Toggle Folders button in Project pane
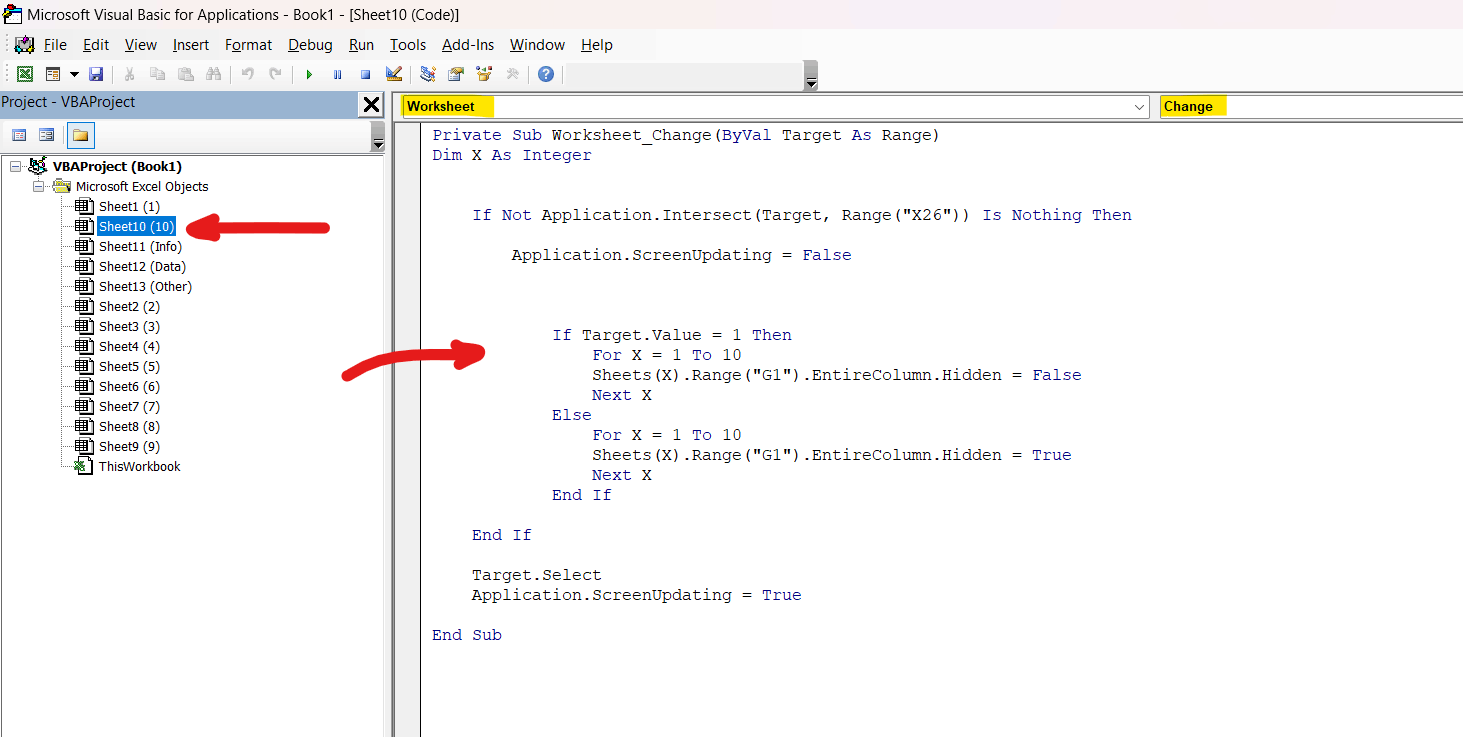1463x737 pixels. pos(80,135)
